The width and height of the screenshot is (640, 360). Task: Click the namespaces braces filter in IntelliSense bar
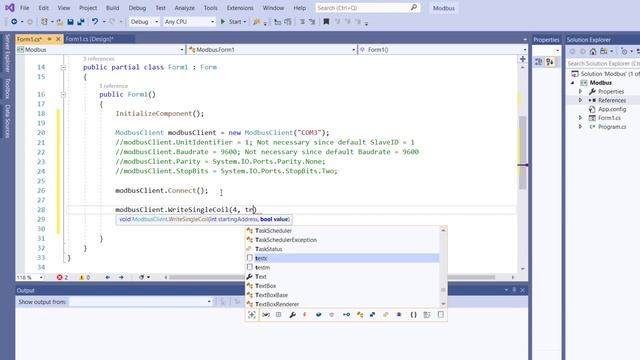[413, 315]
